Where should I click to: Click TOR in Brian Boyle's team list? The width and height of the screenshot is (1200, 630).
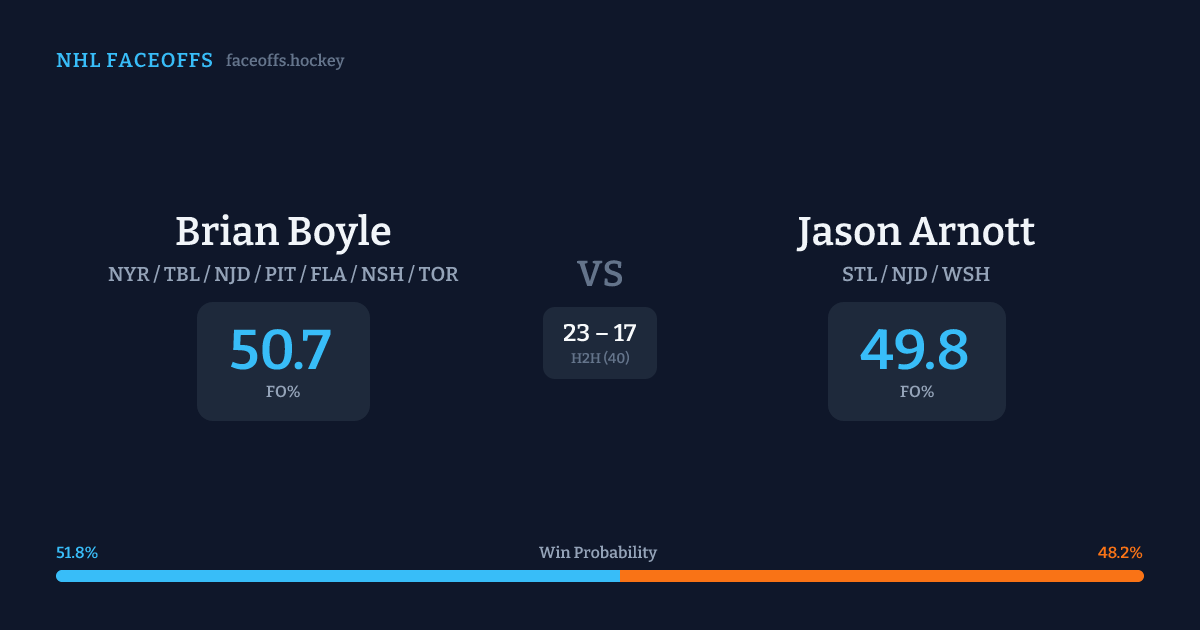click(438, 274)
